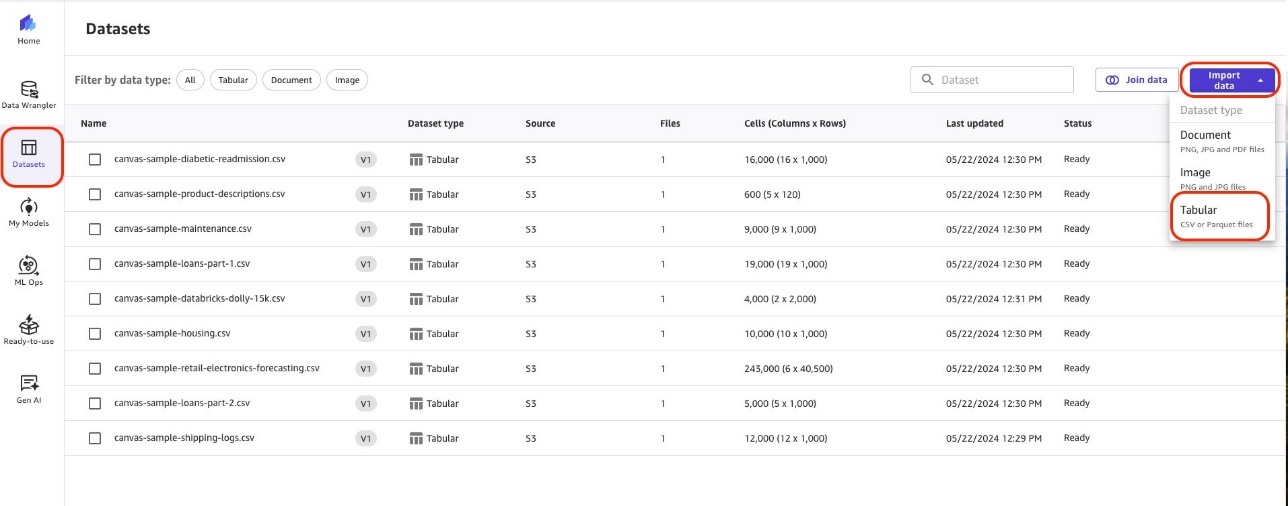1288x506 pixels.
Task: Click the Tabular icon in product-descriptions row
Action: 416,194
